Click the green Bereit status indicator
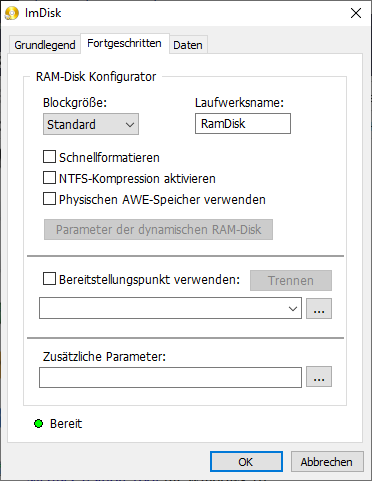372x481 pixels. pyautogui.click(x=39, y=424)
